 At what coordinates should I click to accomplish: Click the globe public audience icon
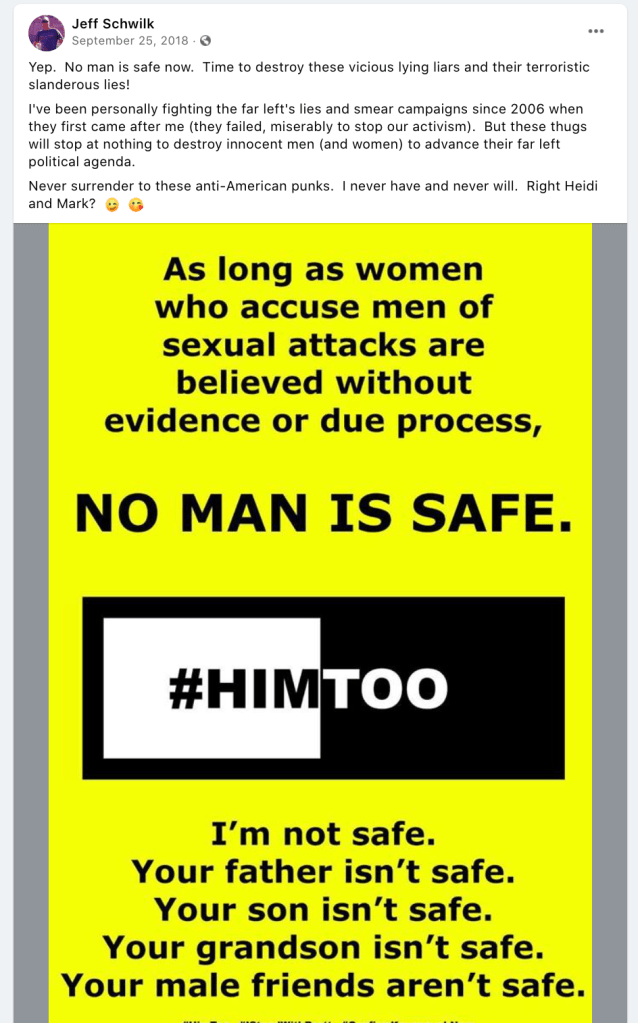[205, 40]
